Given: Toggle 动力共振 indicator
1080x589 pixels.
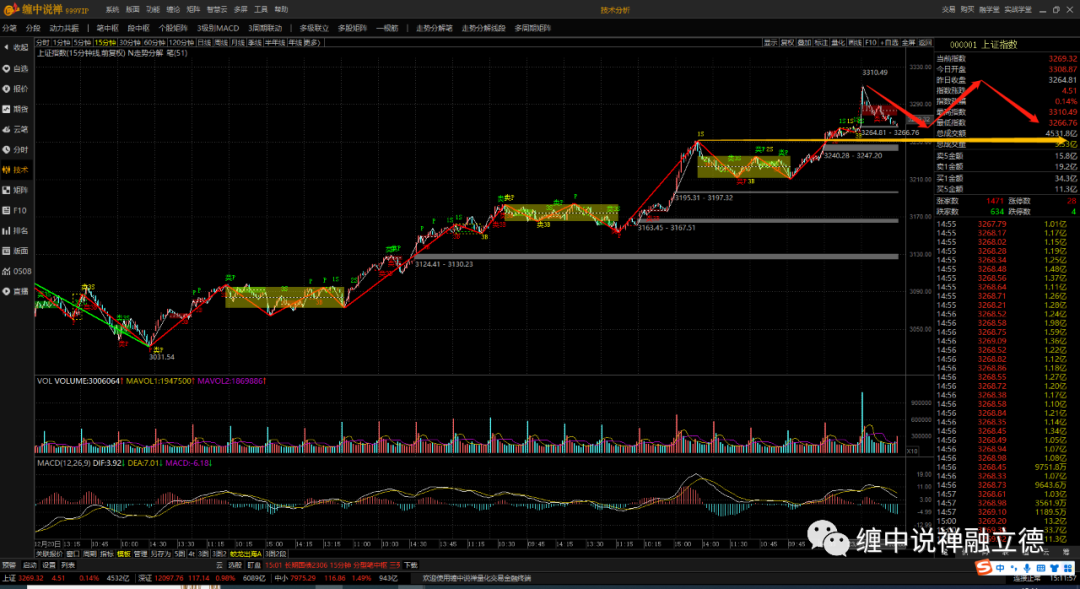Looking at the screenshot, I should pyautogui.click(x=64, y=28).
